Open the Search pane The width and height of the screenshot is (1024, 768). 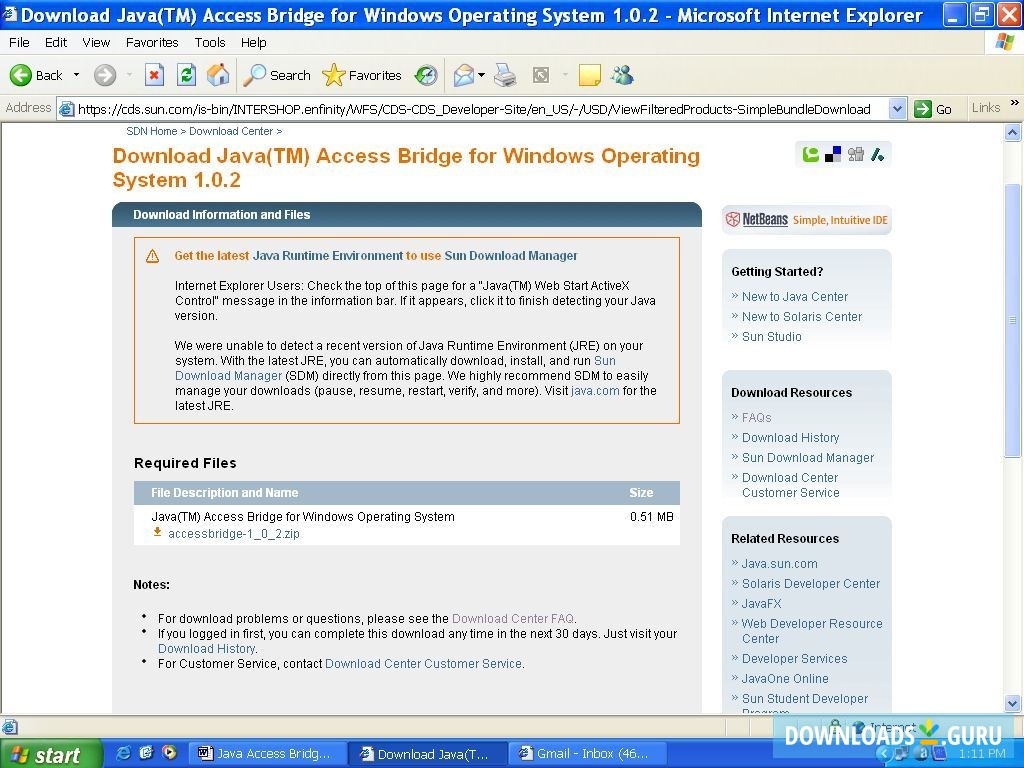(x=277, y=75)
